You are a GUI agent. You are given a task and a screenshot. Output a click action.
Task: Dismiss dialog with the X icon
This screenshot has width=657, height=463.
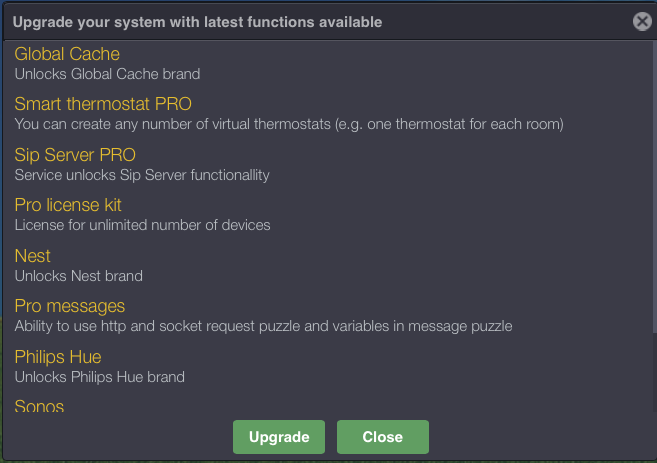(642, 21)
